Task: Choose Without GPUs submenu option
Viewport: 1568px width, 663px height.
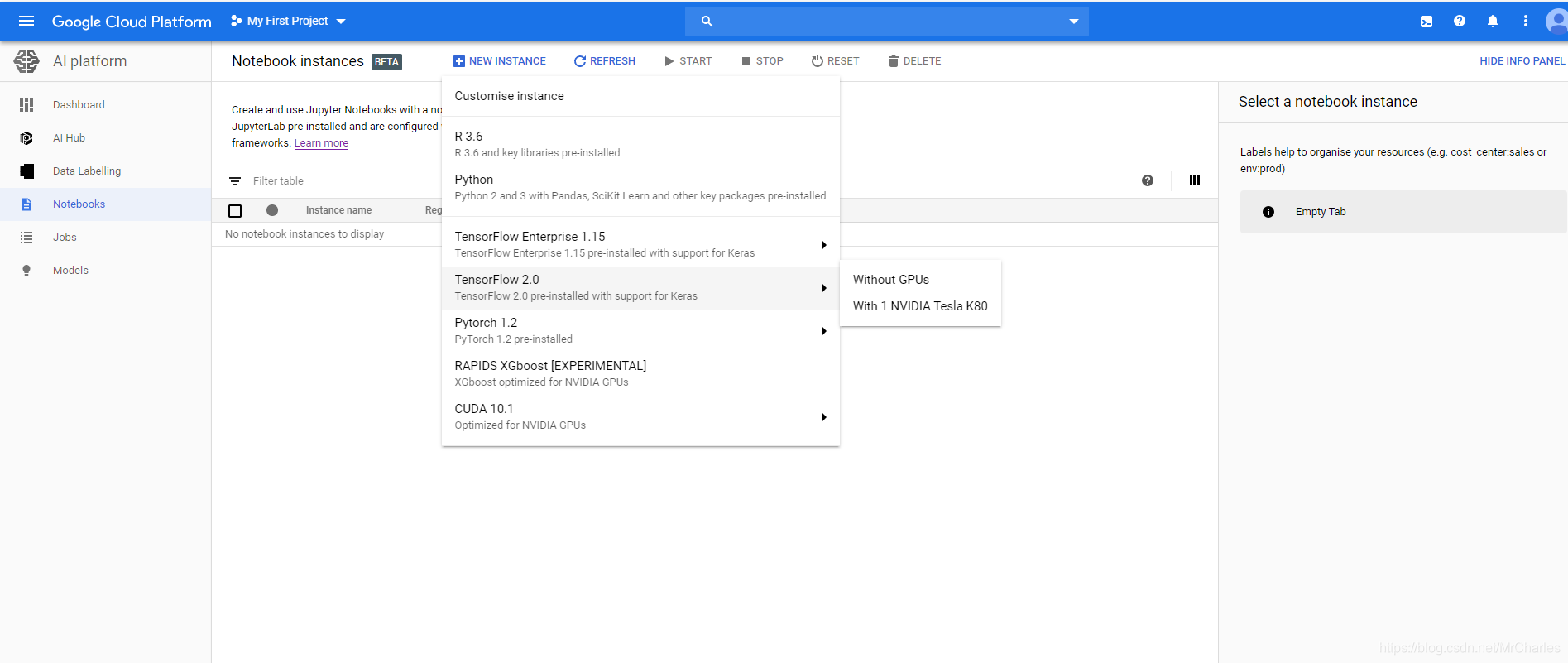Action: pyautogui.click(x=920, y=280)
